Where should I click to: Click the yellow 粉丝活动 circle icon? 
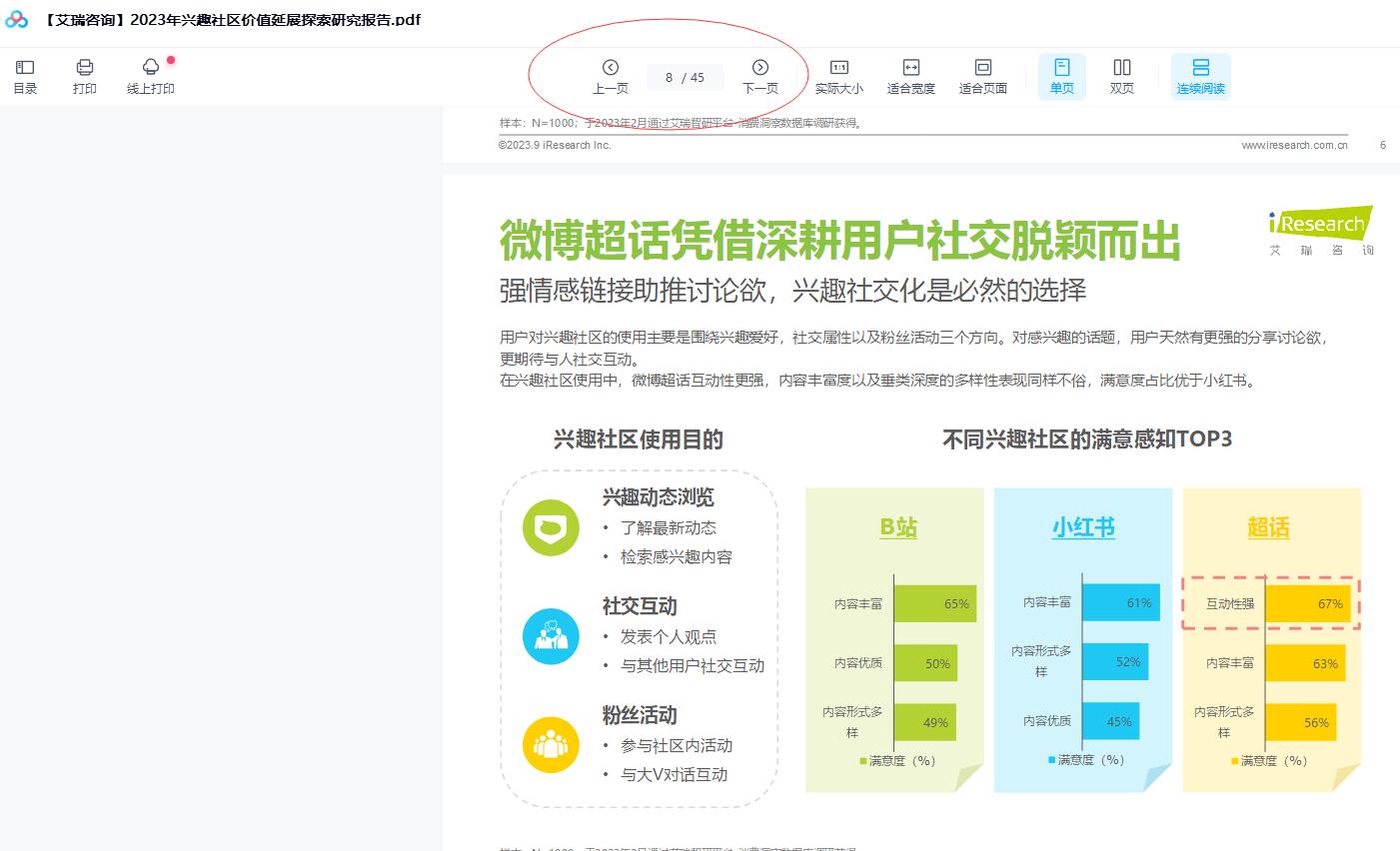551,745
